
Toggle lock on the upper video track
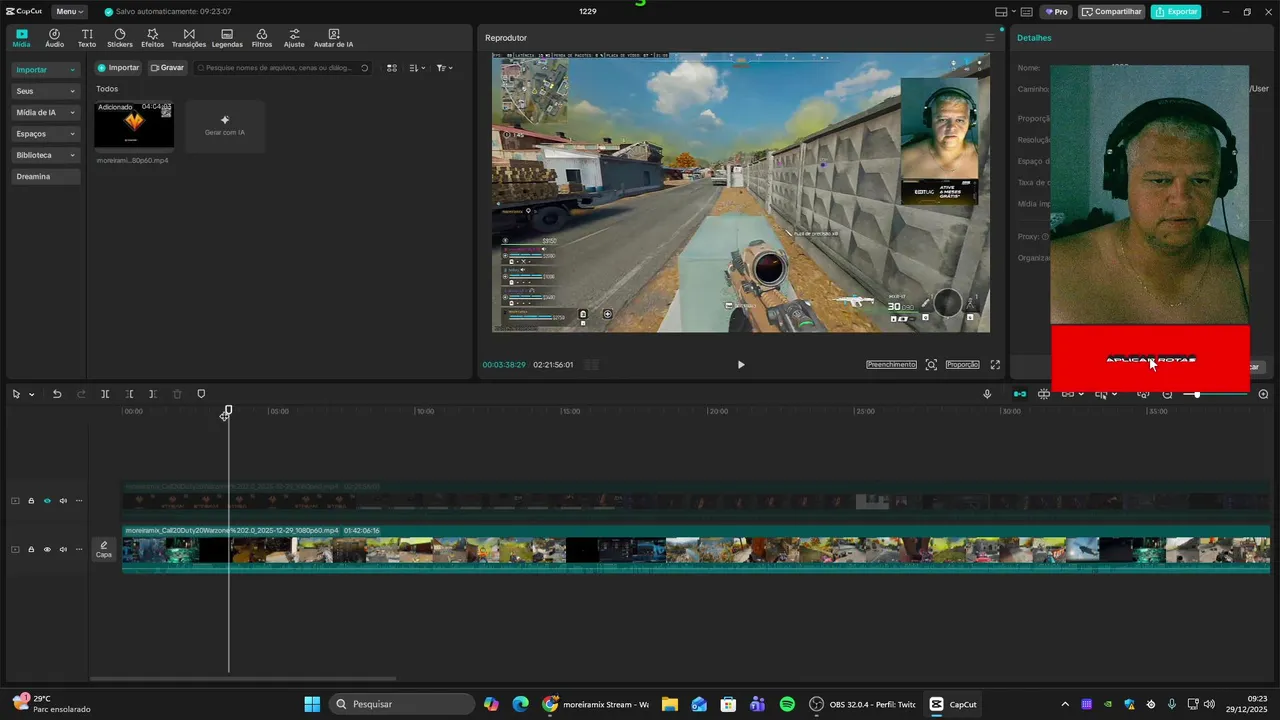pos(31,501)
